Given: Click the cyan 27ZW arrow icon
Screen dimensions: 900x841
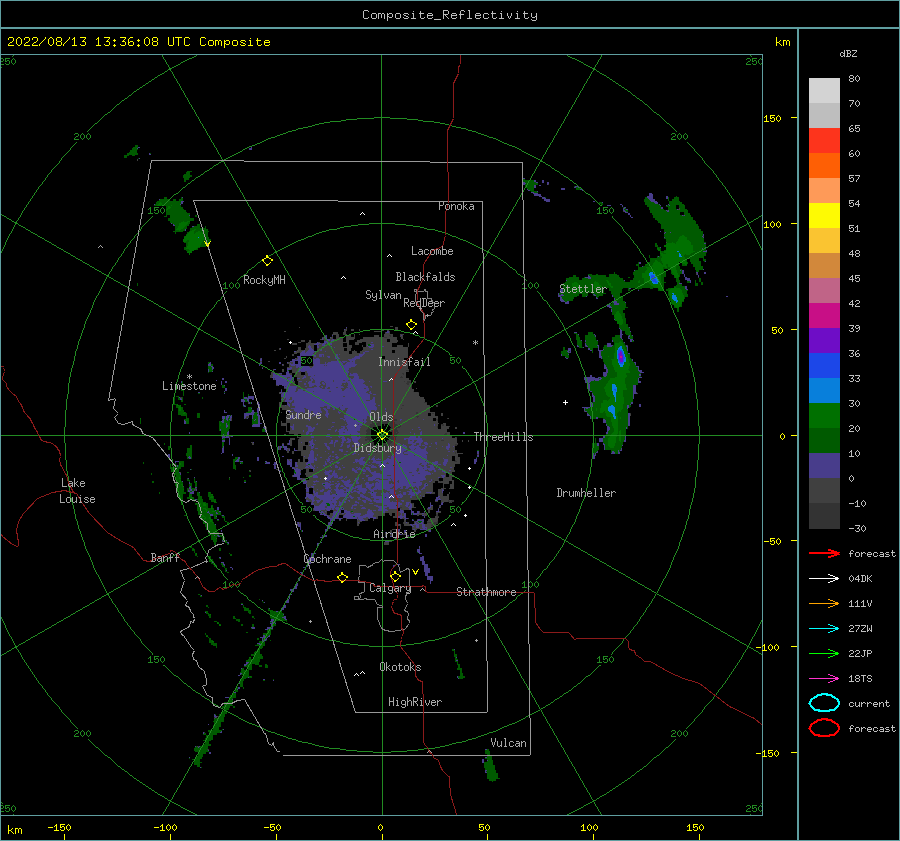Looking at the screenshot, I should click(x=824, y=629).
